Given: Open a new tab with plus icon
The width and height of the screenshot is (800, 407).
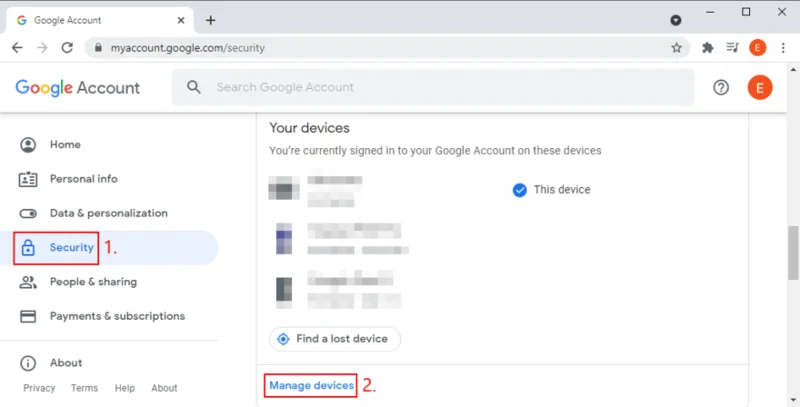Looking at the screenshot, I should pyautogui.click(x=211, y=20).
